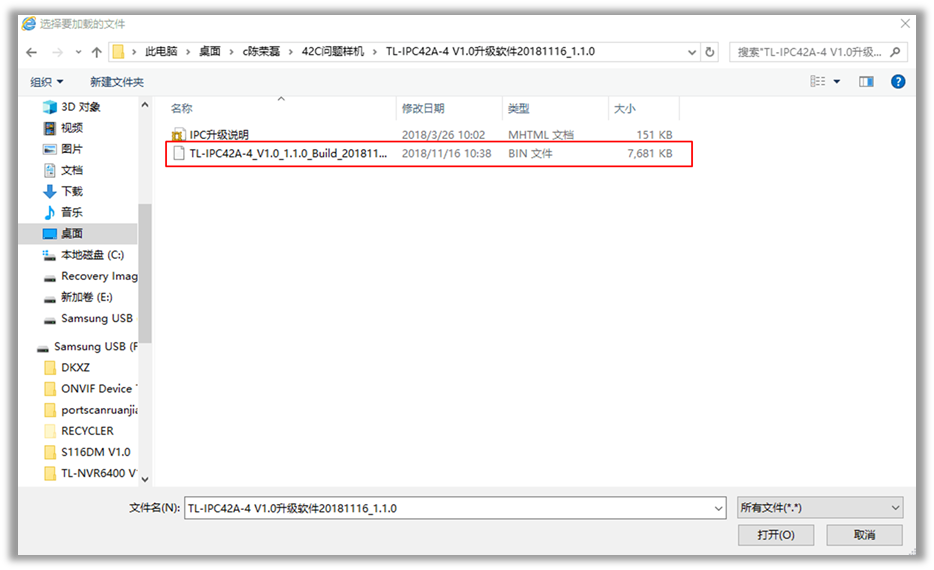Screen dimensions: 934x570
Task: Toggle the preview pane icon
Action: coord(866,82)
